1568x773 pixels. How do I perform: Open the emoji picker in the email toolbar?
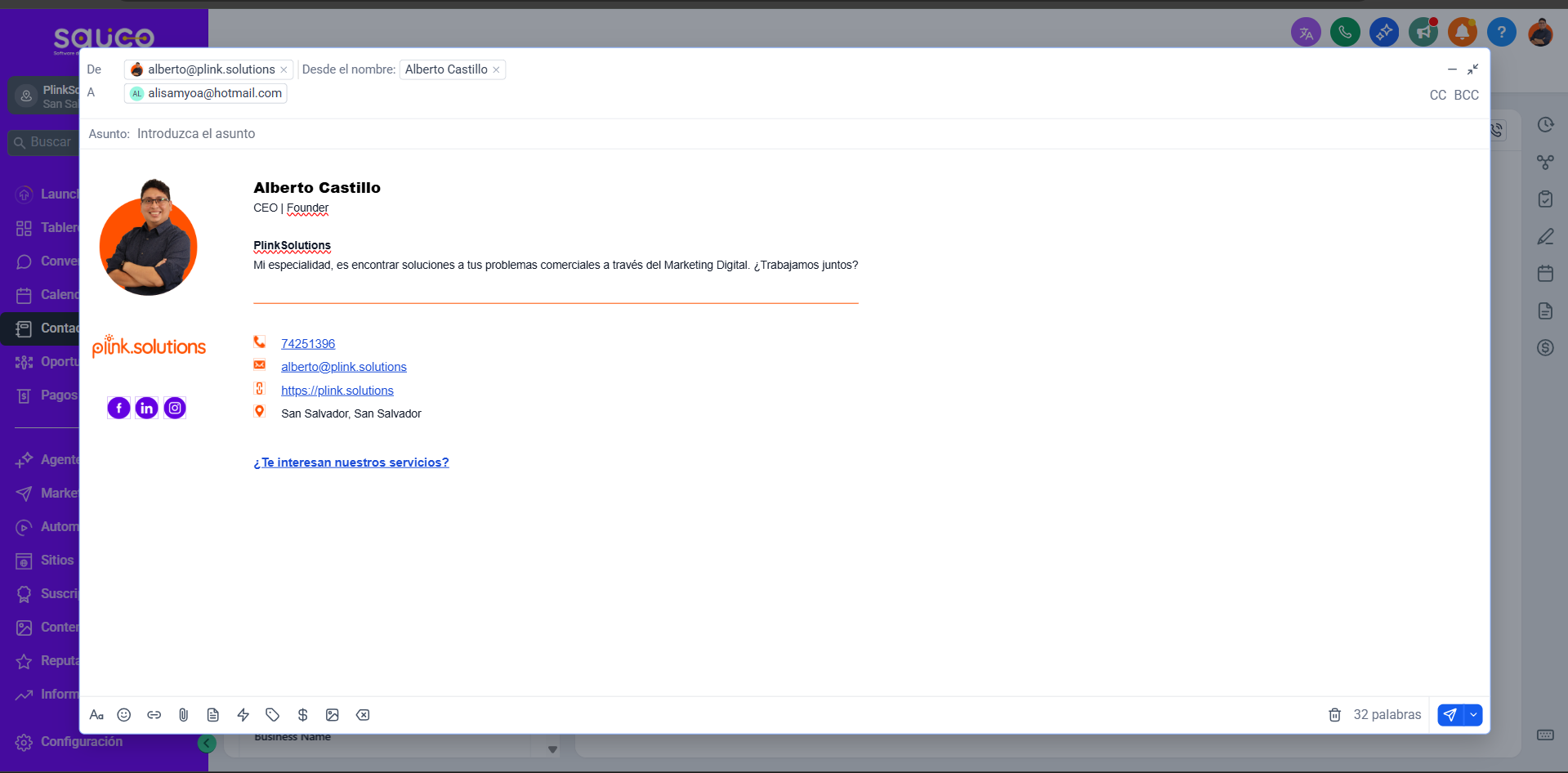point(124,715)
